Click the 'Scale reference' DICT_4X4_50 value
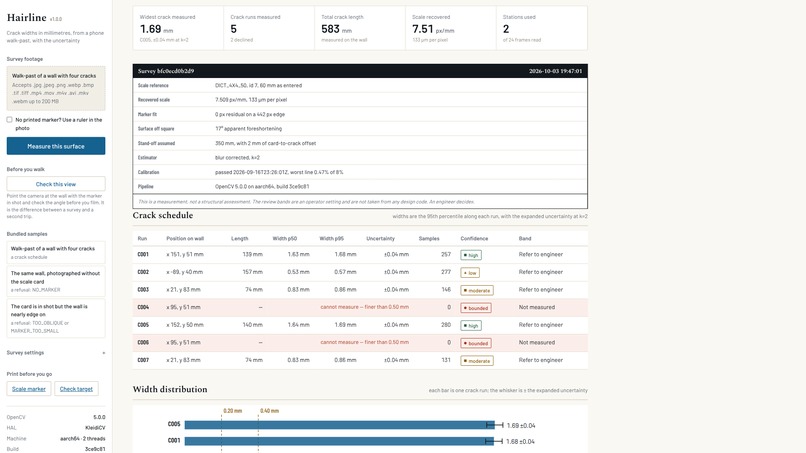This screenshot has height=453, width=806. [258, 85]
